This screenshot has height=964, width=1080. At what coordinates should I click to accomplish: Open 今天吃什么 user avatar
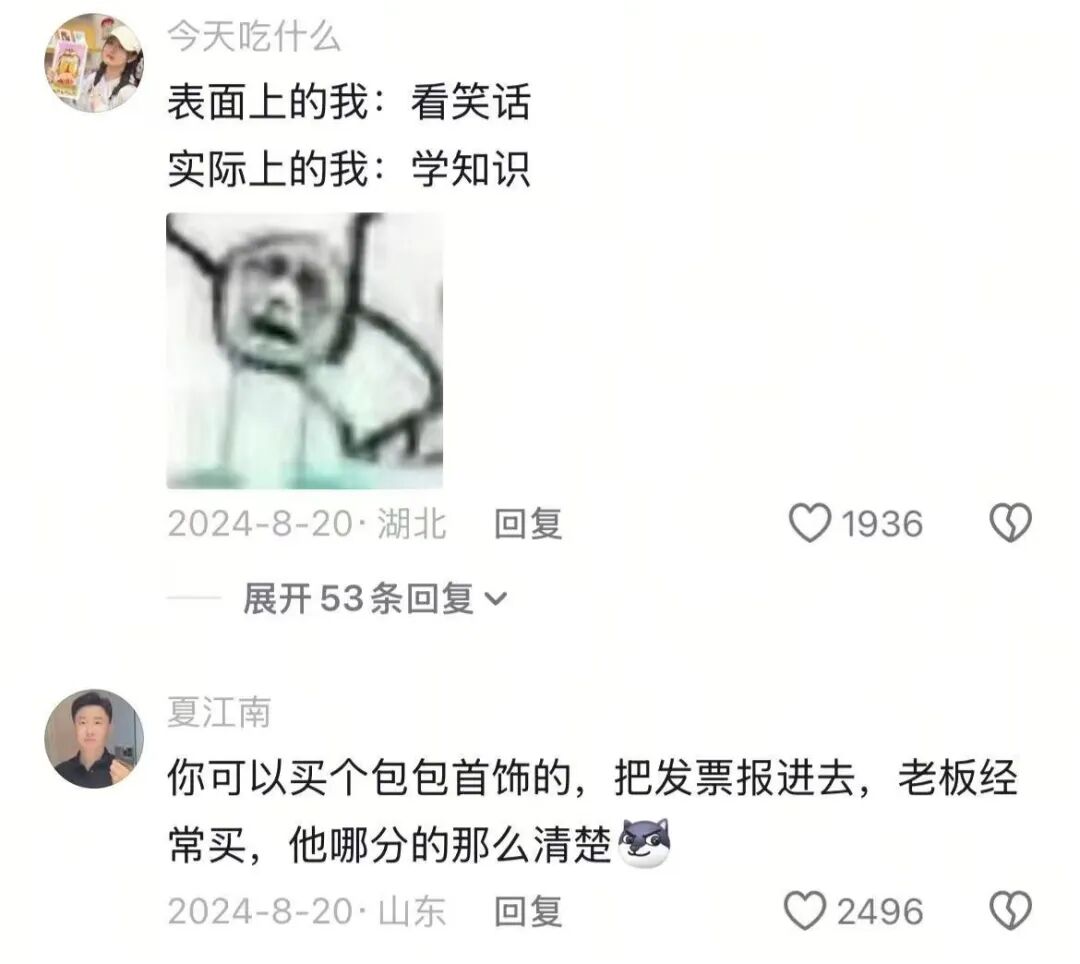click(x=94, y=63)
